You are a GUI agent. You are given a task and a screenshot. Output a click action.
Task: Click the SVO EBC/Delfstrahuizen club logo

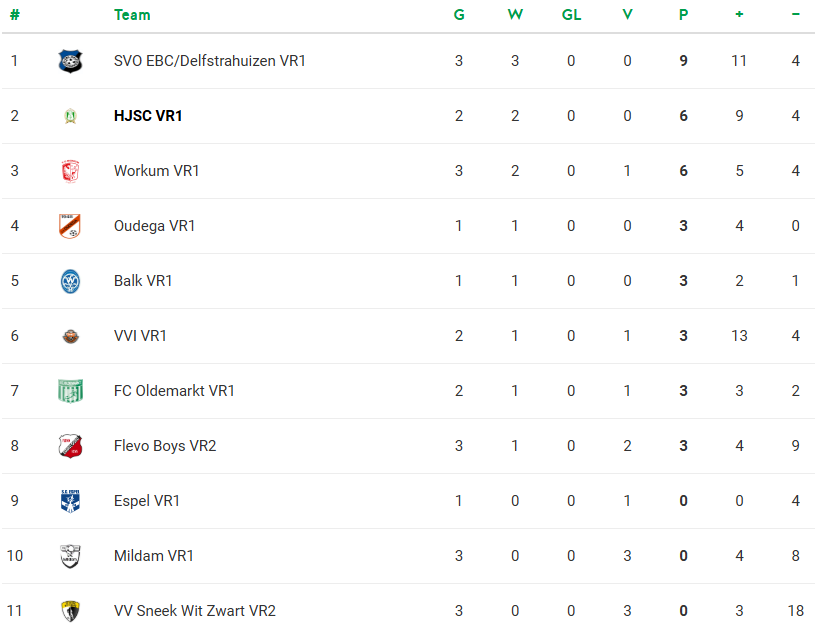(x=70, y=61)
